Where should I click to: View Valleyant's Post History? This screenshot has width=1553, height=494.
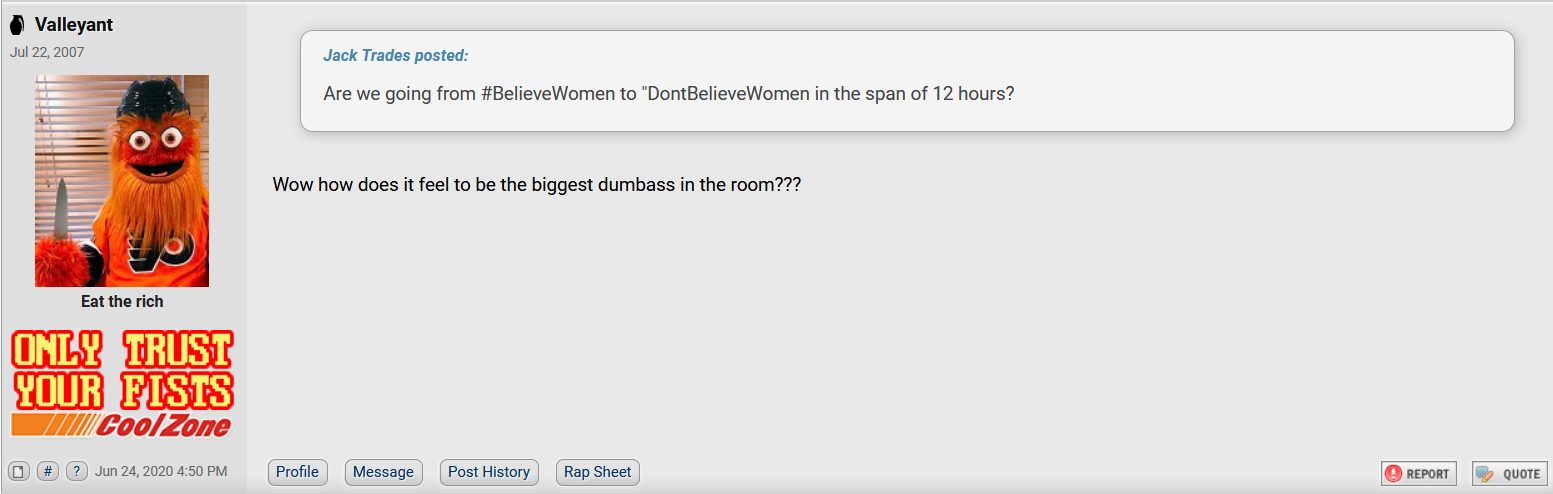489,472
